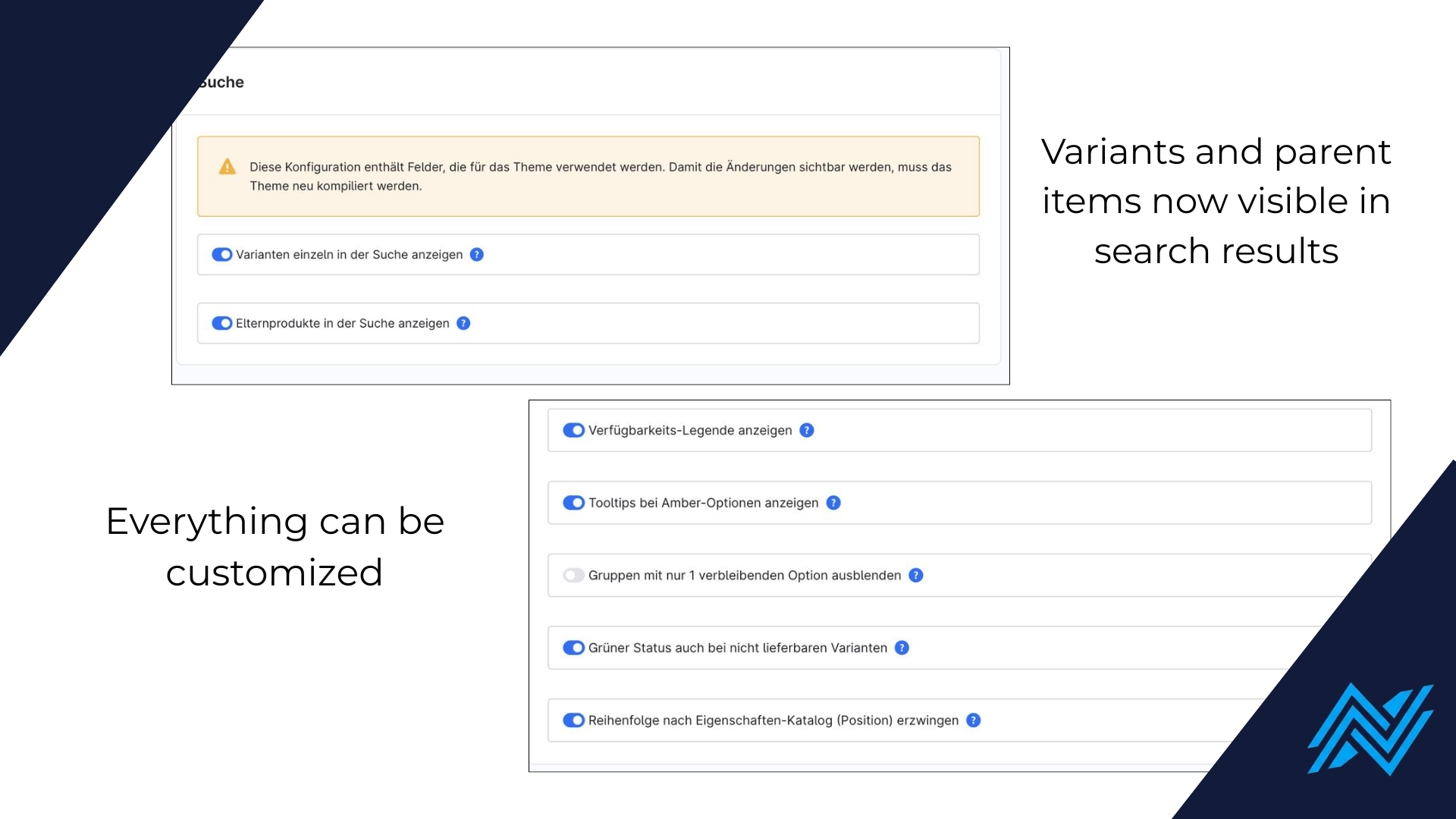Image resolution: width=1456 pixels, height=819 pixels.
Task: Click the yellow warning triangle icon
Action: click(227, 167)
